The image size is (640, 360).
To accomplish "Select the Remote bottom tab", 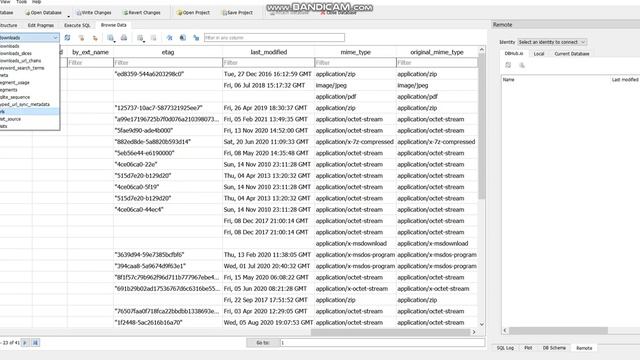I will [x=584, y=348].
